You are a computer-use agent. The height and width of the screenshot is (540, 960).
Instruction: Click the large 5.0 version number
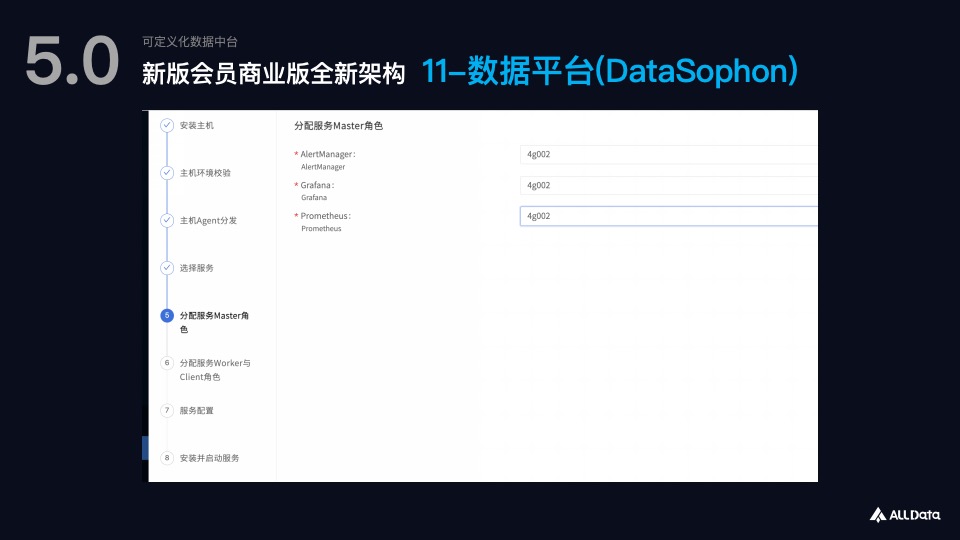[72, 61]
